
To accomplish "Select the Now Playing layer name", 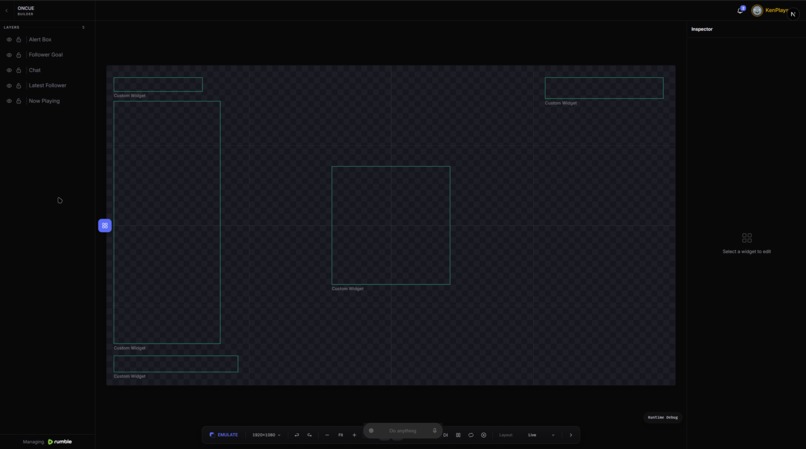I will (44, 101).
